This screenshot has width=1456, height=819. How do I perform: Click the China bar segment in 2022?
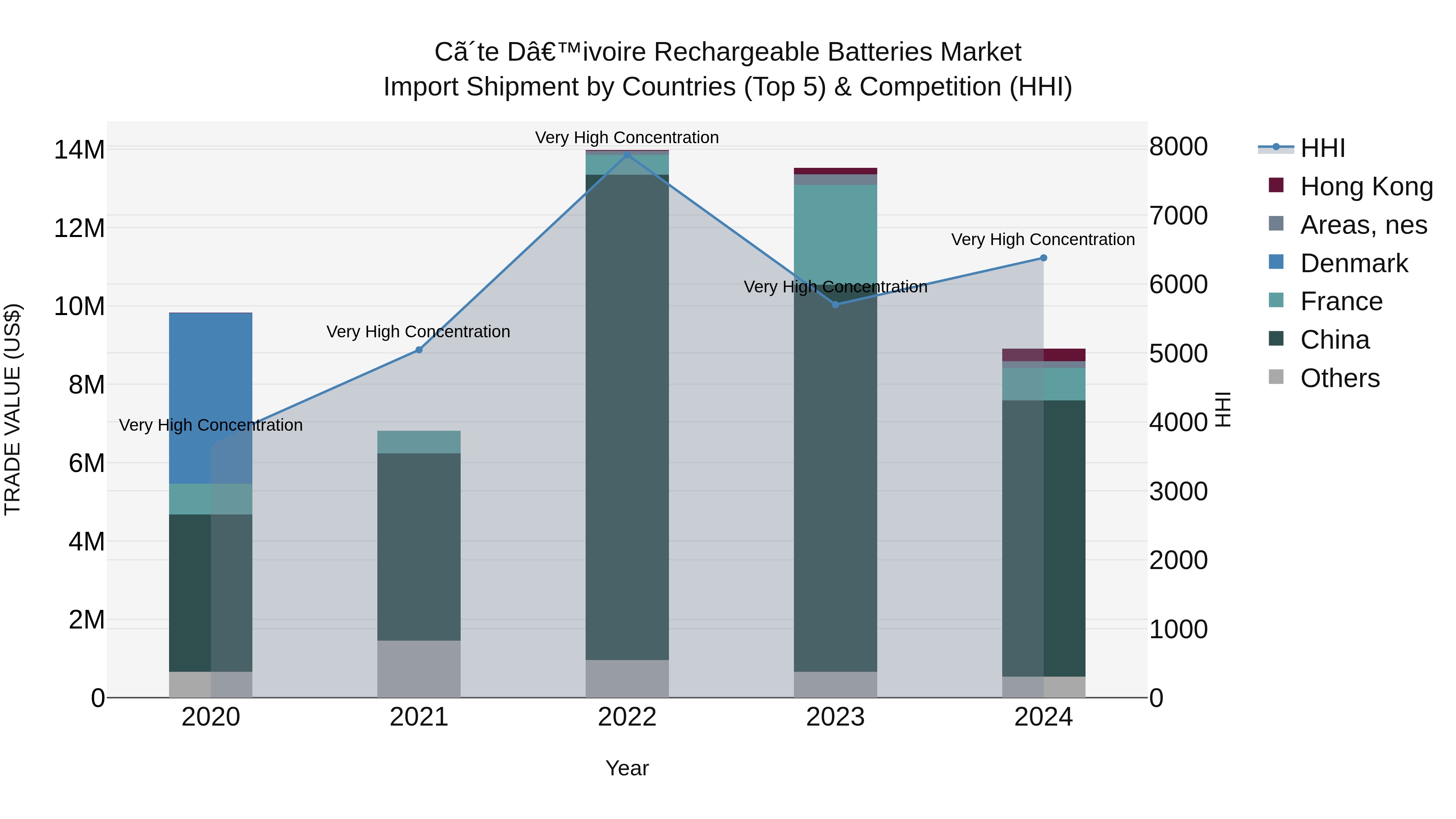pos(627,417)
